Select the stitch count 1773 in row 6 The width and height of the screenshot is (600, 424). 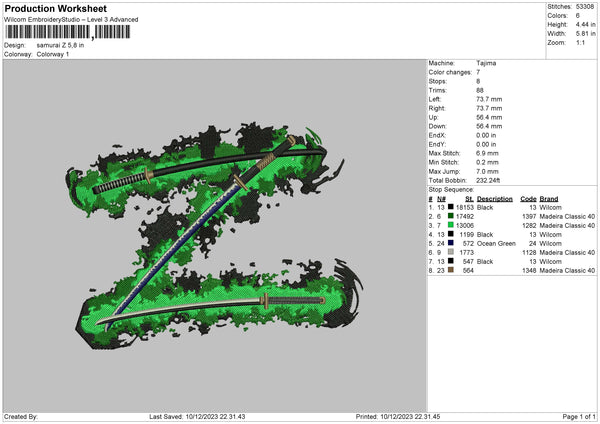click(x=466, y=253)
